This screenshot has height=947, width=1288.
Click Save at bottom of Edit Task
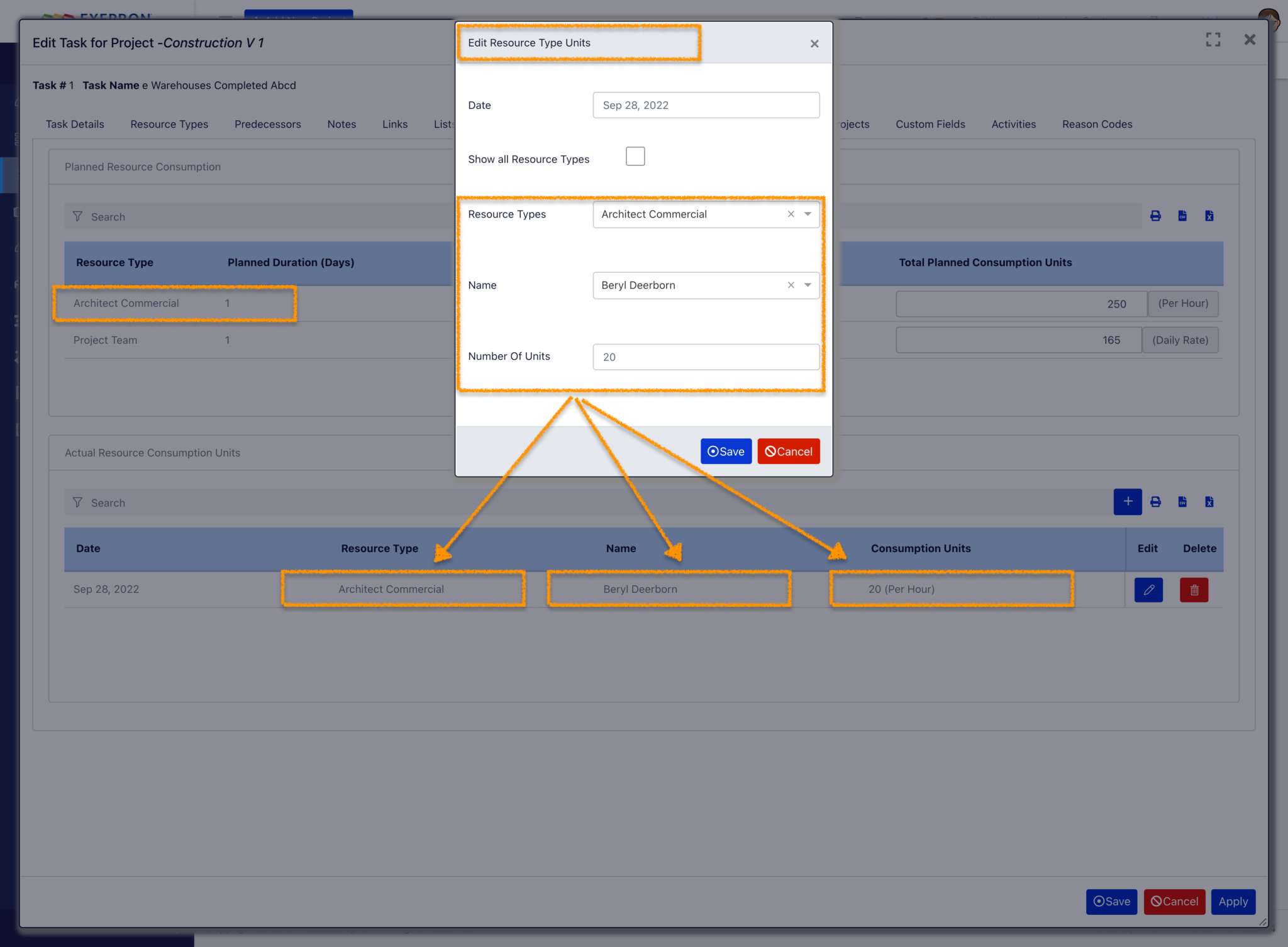point(1111,902)
